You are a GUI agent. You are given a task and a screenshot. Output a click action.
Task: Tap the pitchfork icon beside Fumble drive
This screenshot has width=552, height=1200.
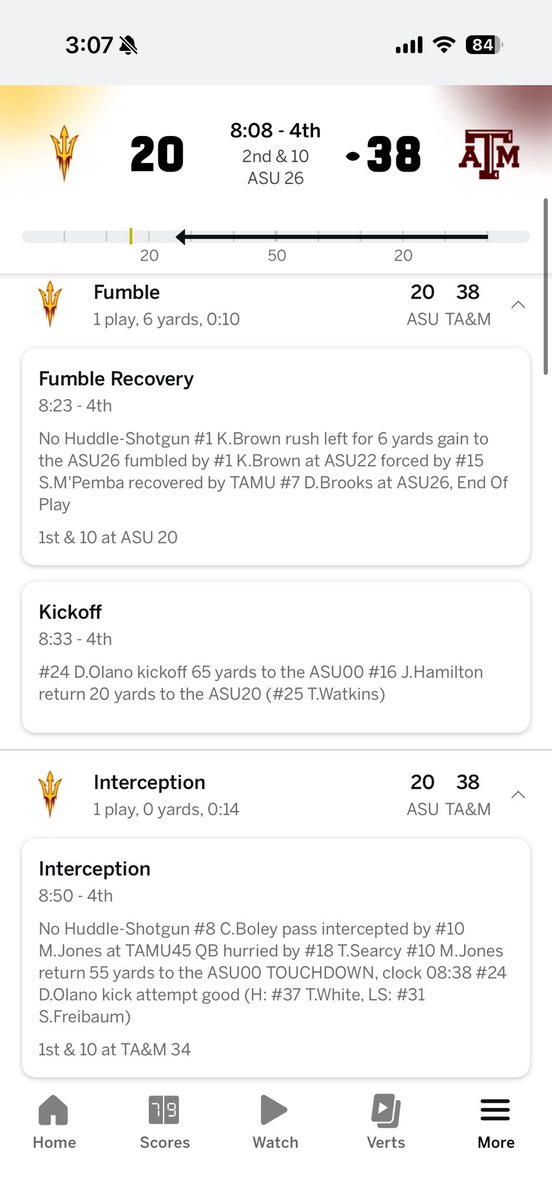(49, 304)
